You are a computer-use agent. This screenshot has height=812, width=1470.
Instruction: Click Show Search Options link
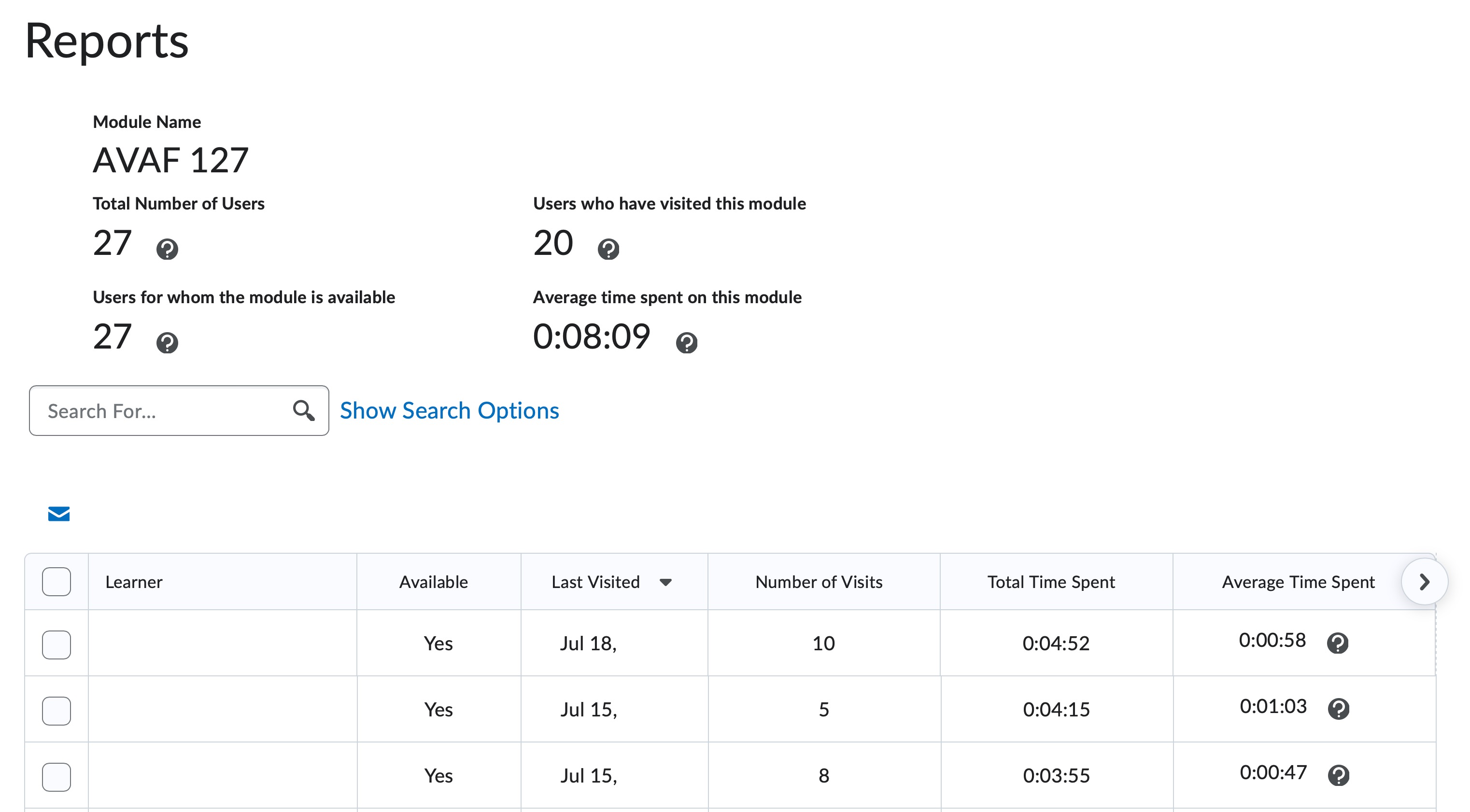click(449, 410)
